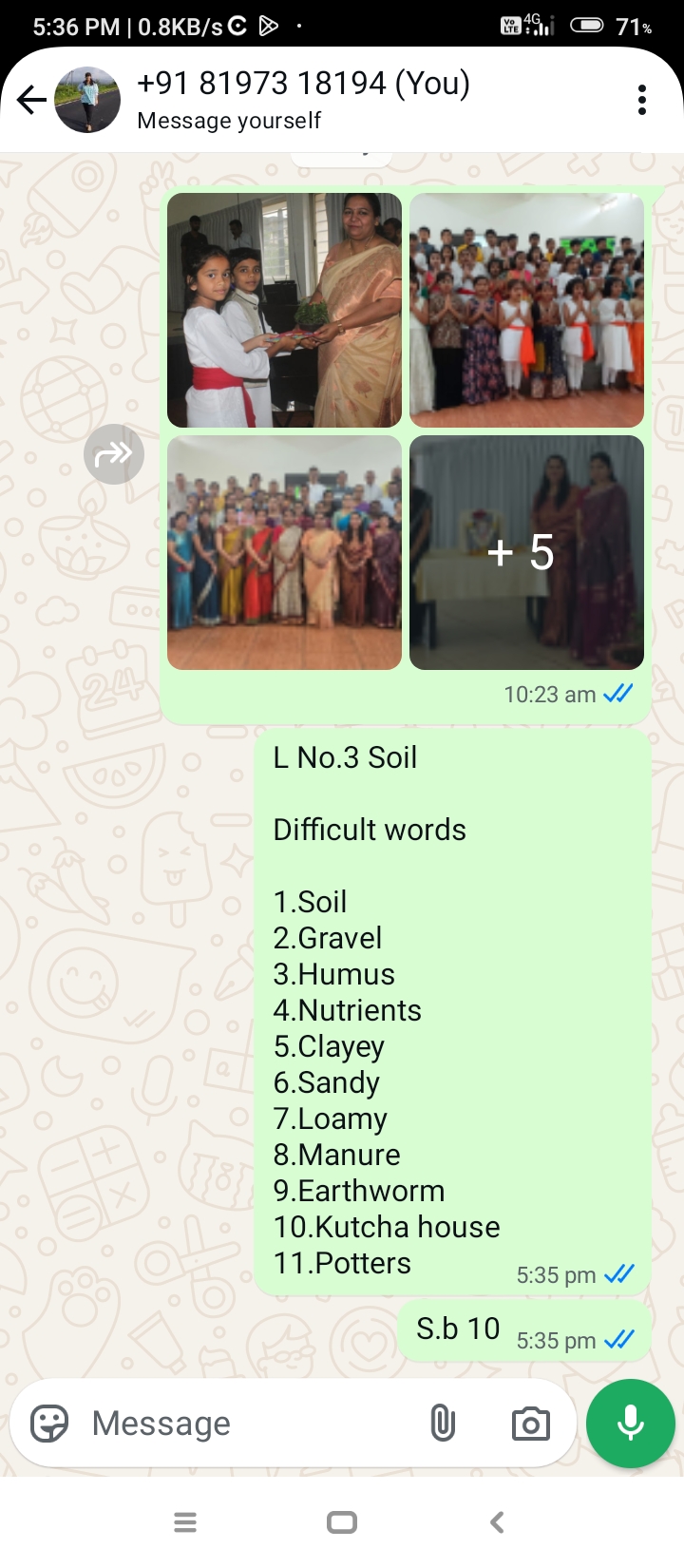Tap the paperclip attachment icon
Screen dimensions: 684x1568
click(x=443, y=1424)
